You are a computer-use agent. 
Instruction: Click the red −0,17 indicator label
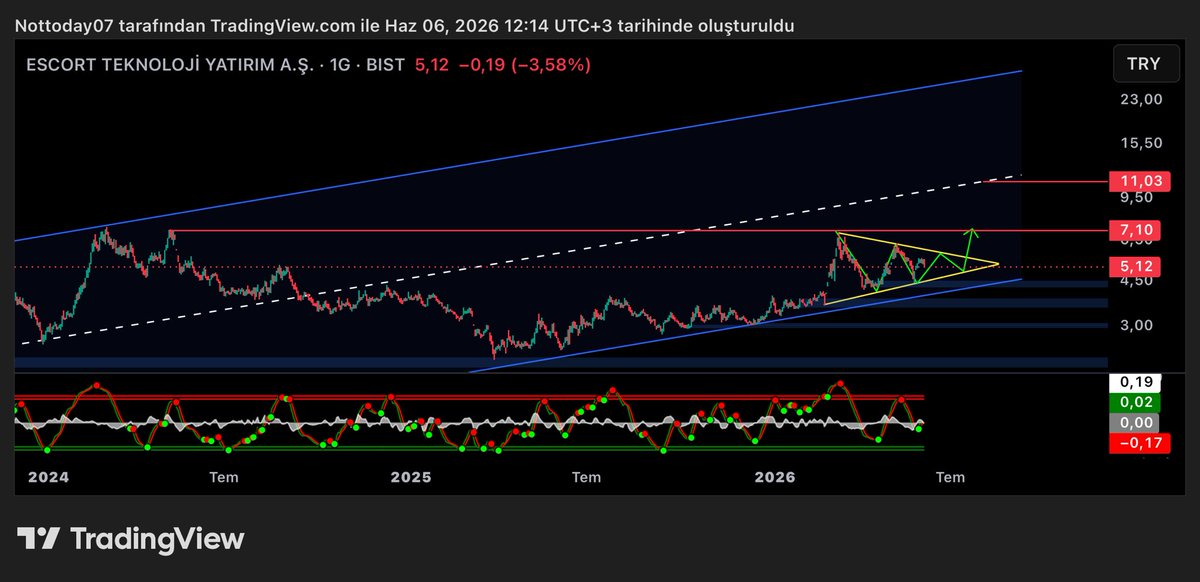1139,444
